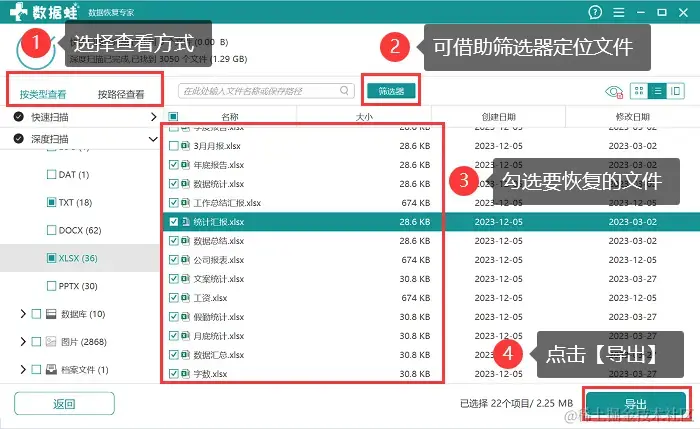Sort by 名称 column header
Viewport: 700px width, 429px height.
click(x=230, y=117)
